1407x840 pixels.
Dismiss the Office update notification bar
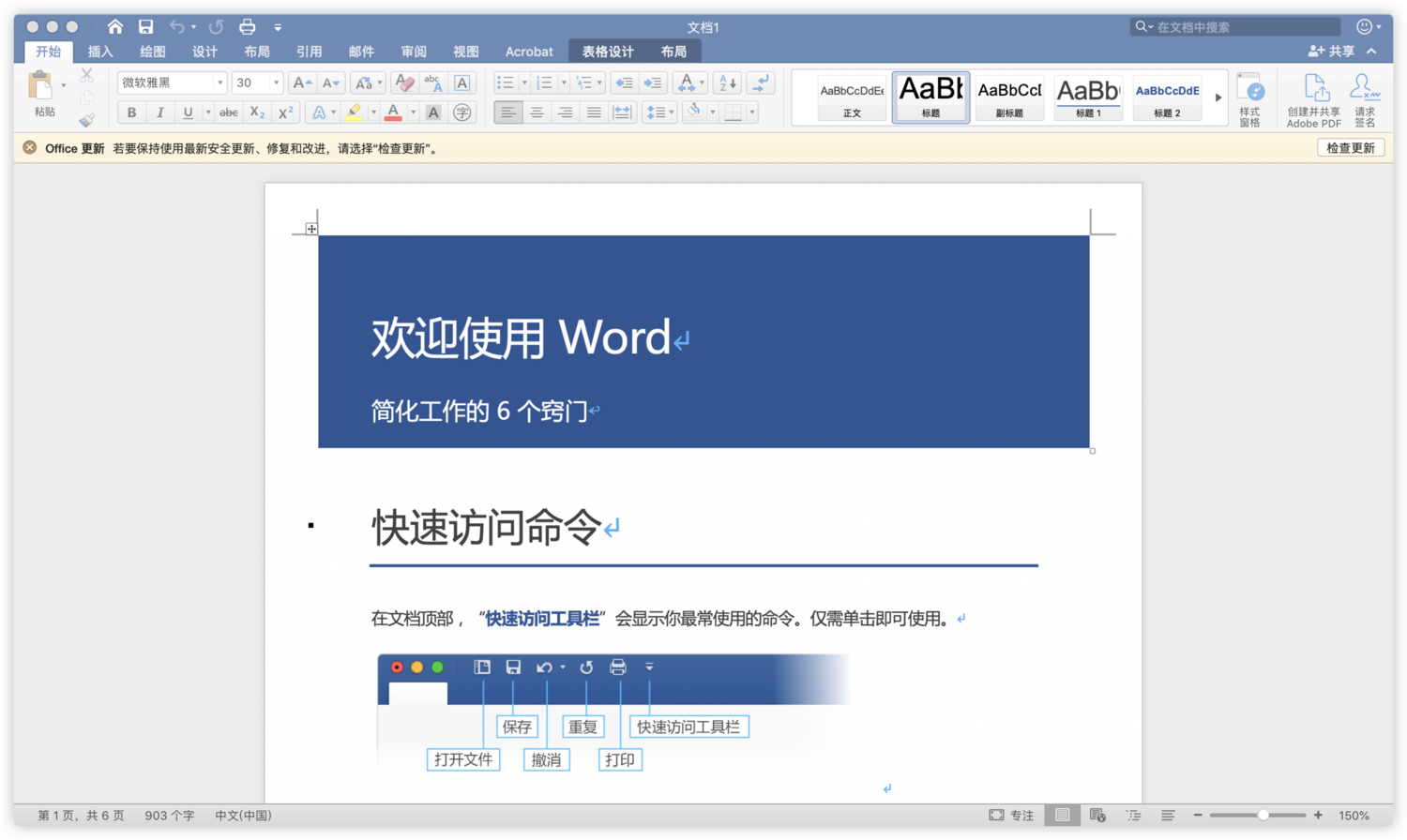(x=30, y=148)
